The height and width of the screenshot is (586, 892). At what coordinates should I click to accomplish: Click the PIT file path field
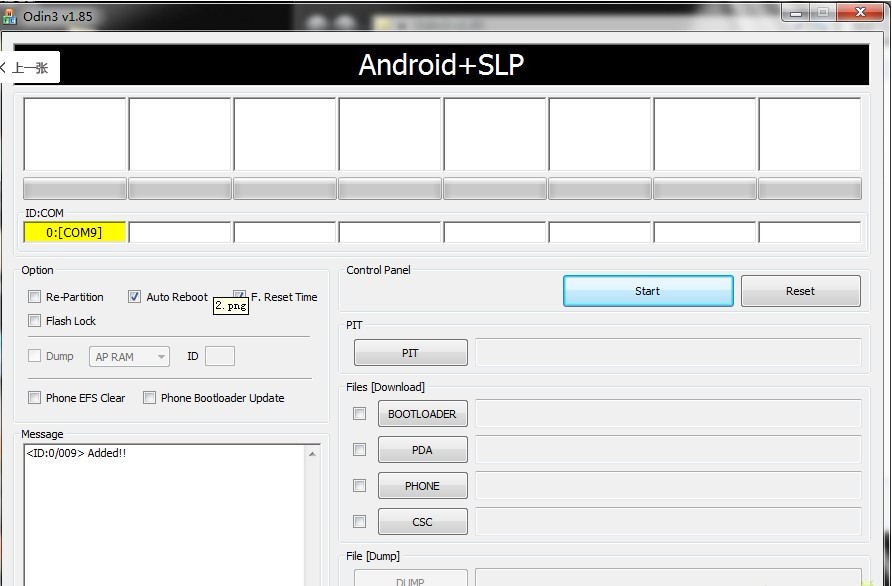[x=668, y=352]
